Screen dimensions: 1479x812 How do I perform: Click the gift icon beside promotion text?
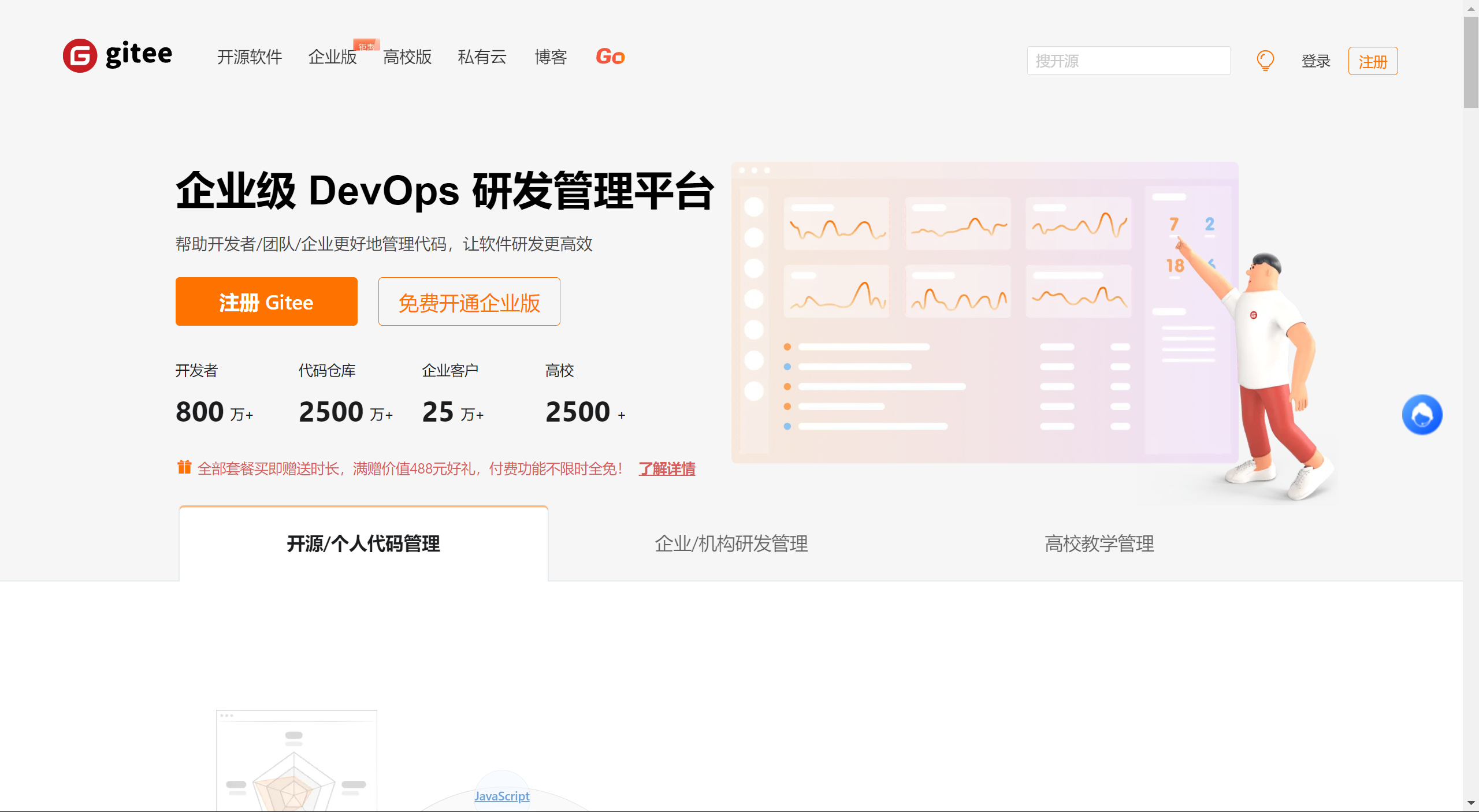coord(184,467)
